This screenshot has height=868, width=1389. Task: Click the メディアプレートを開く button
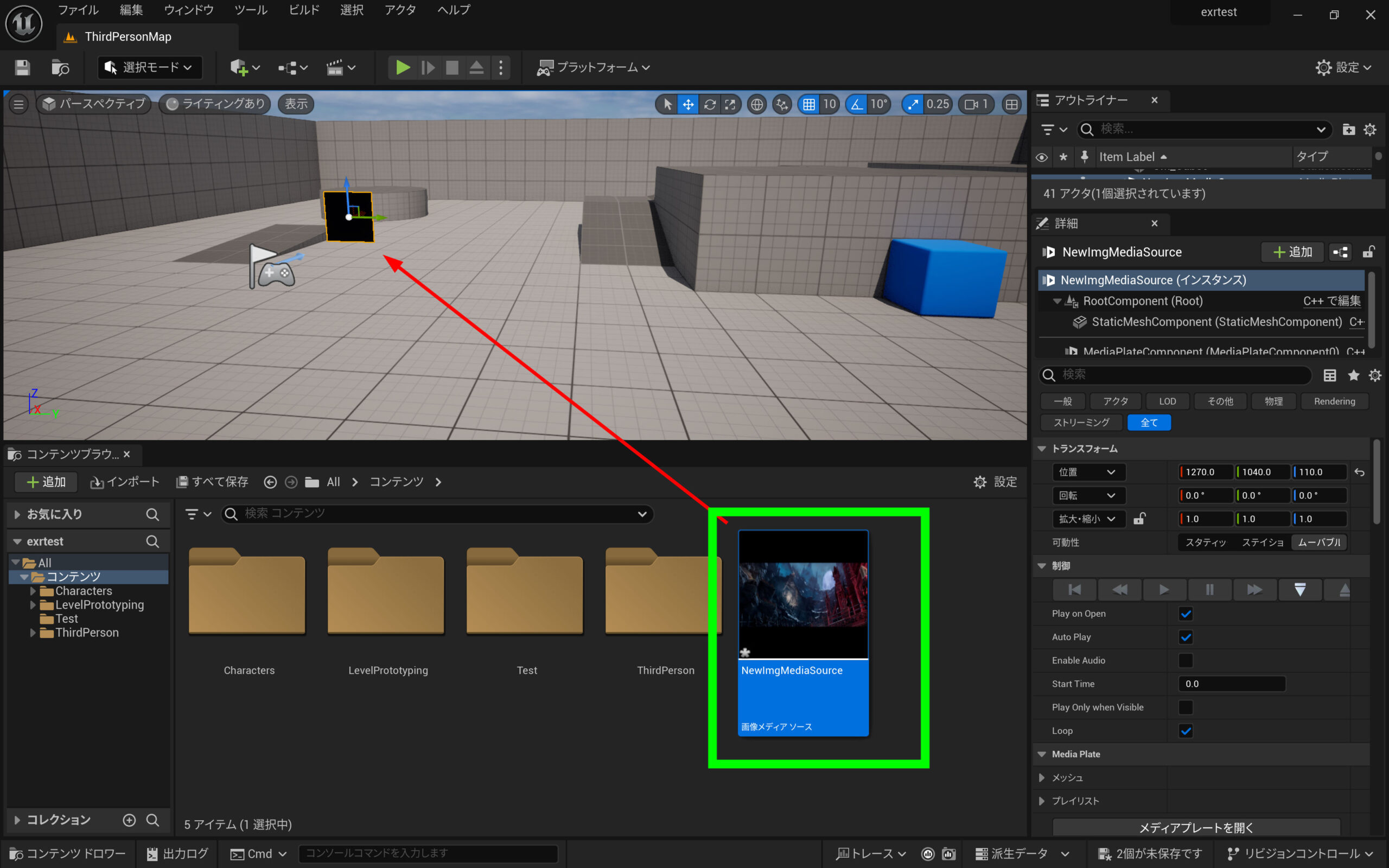coord(1196,827)
